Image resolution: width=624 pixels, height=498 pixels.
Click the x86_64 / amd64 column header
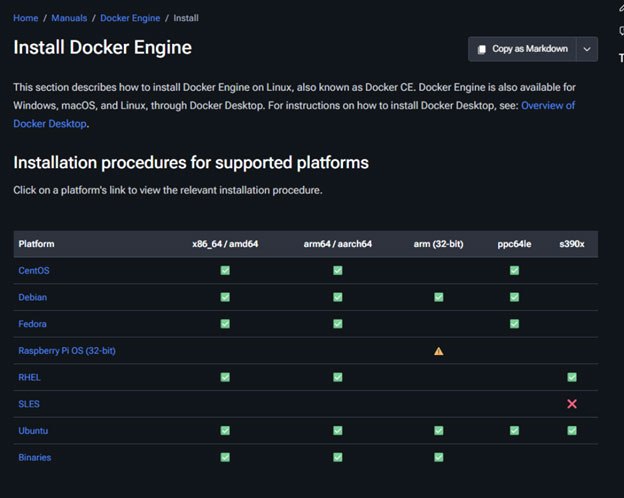click(225, 244)
